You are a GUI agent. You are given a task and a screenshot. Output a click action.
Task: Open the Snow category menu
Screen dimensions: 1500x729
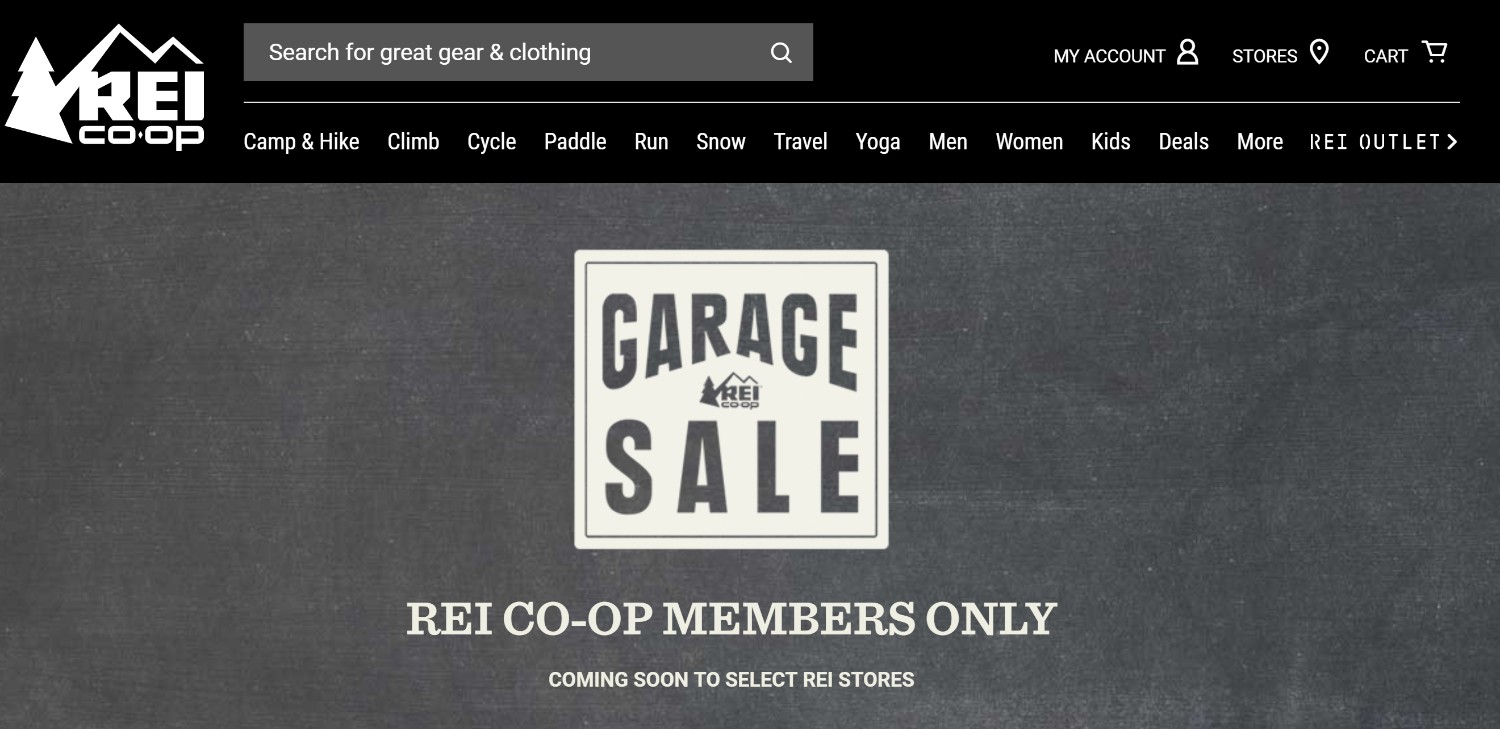click(721, 142)
